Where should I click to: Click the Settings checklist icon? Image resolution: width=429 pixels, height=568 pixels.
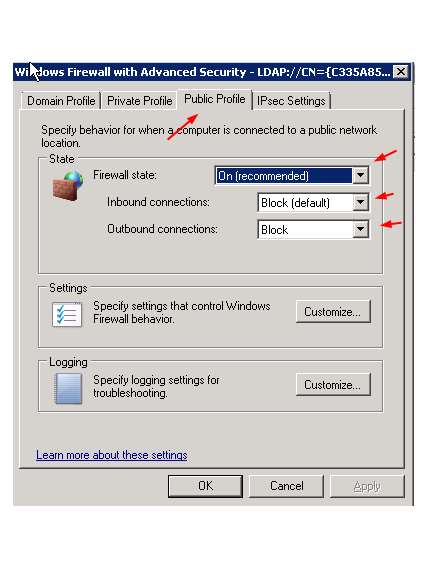tap(67, 314)
